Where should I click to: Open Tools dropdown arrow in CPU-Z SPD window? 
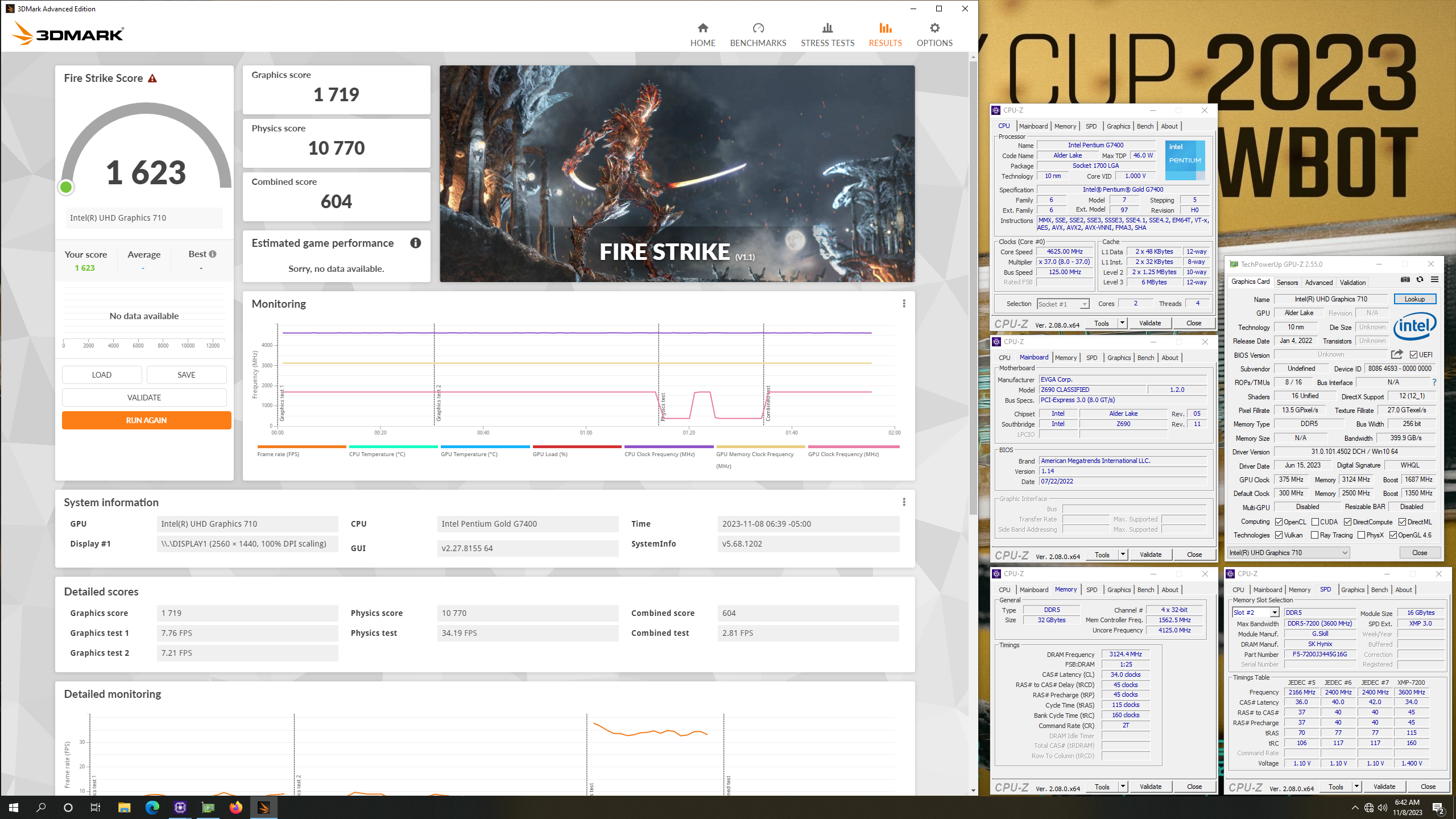click(x=1356, y=787)
